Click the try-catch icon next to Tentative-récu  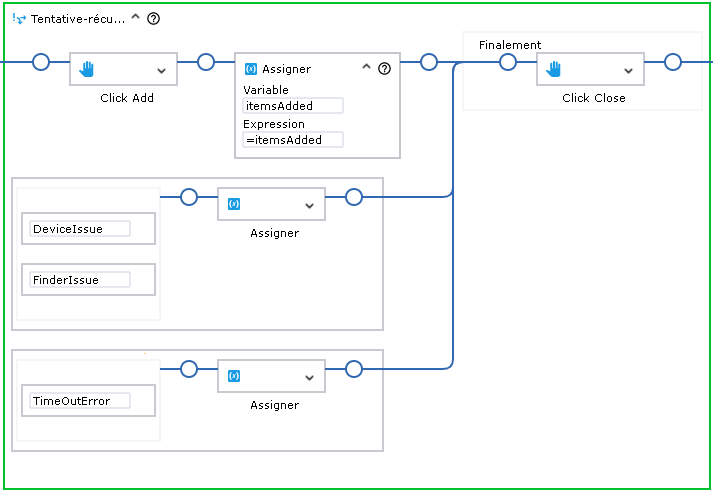[18, 19]
